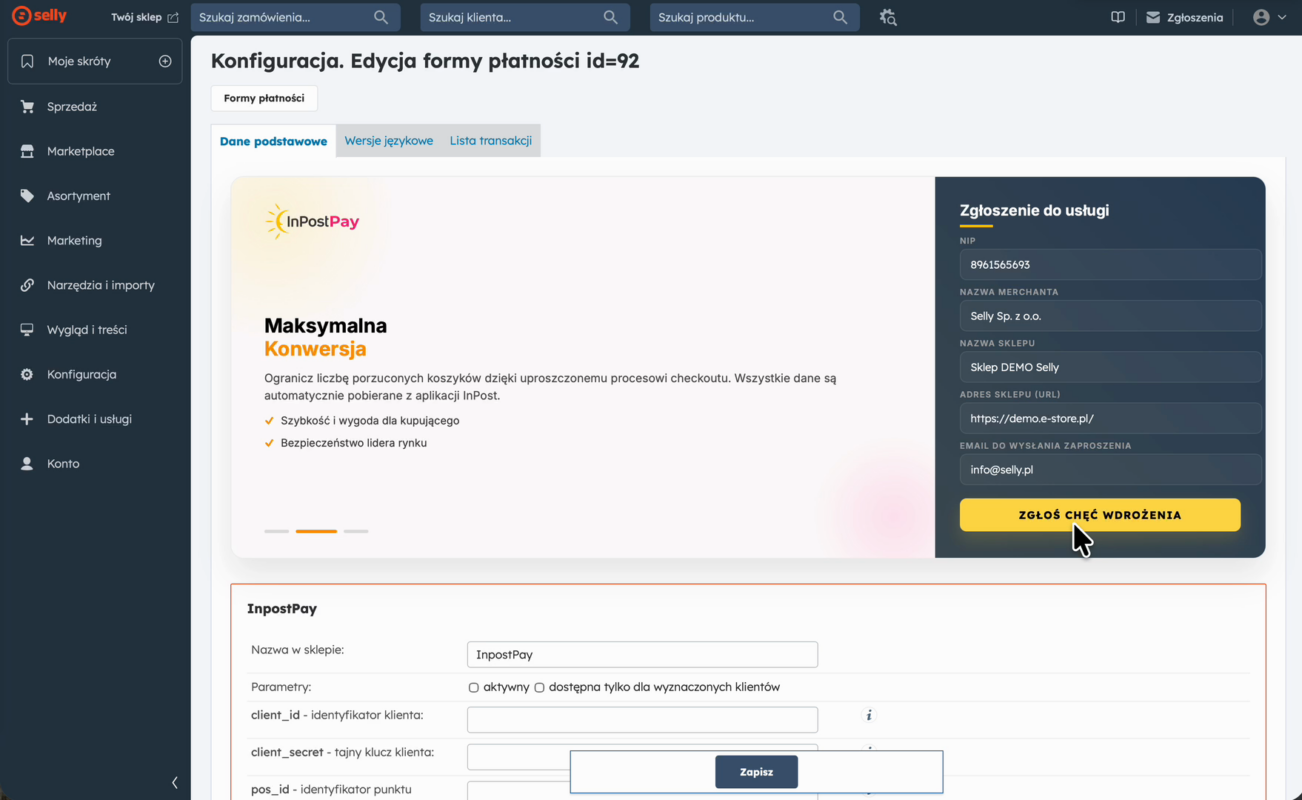Save with the Zapisz button
The height and width of the screenshot is (800, 1302).
click(757, 772)
